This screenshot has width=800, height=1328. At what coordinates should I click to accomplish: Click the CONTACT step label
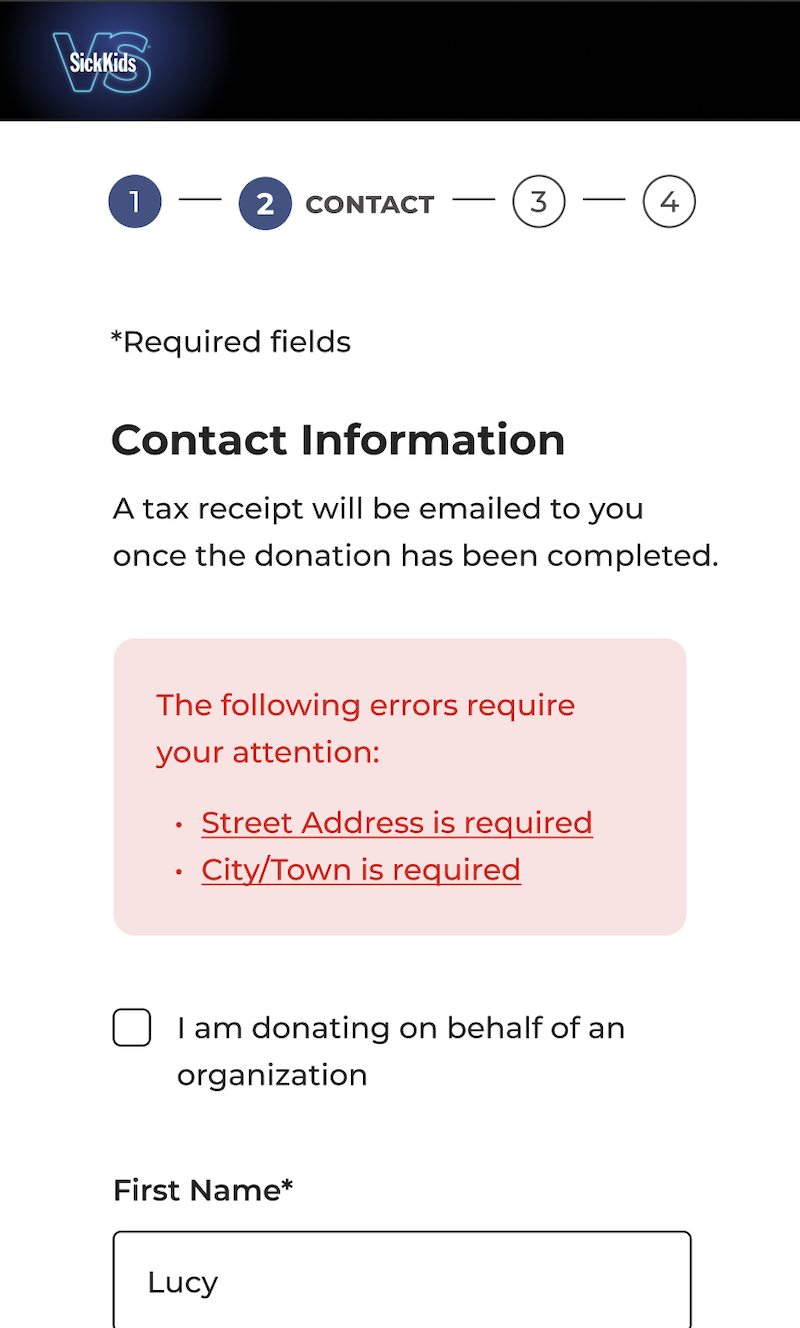370,204
